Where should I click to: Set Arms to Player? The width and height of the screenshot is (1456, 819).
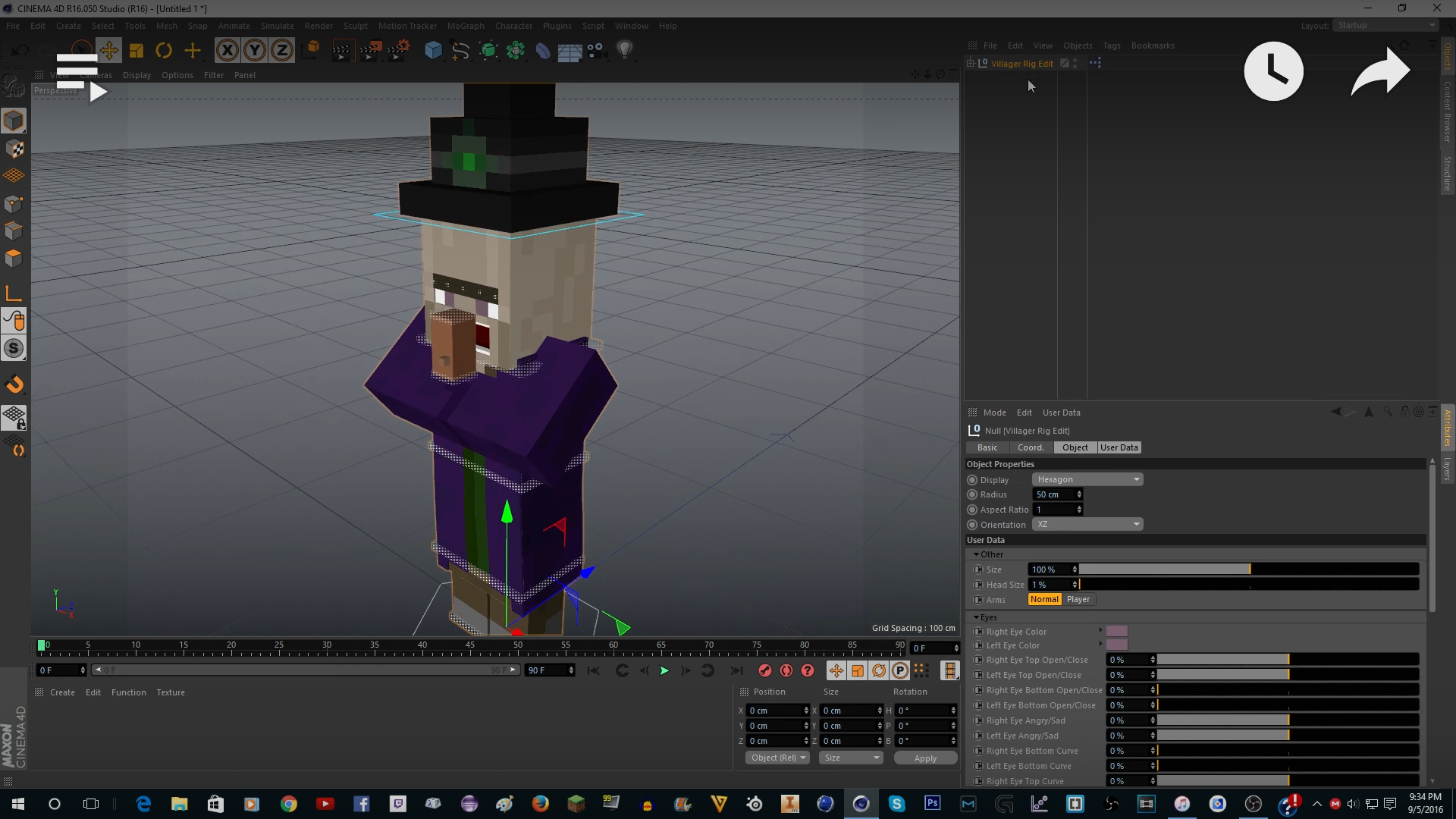(1078, 599)
